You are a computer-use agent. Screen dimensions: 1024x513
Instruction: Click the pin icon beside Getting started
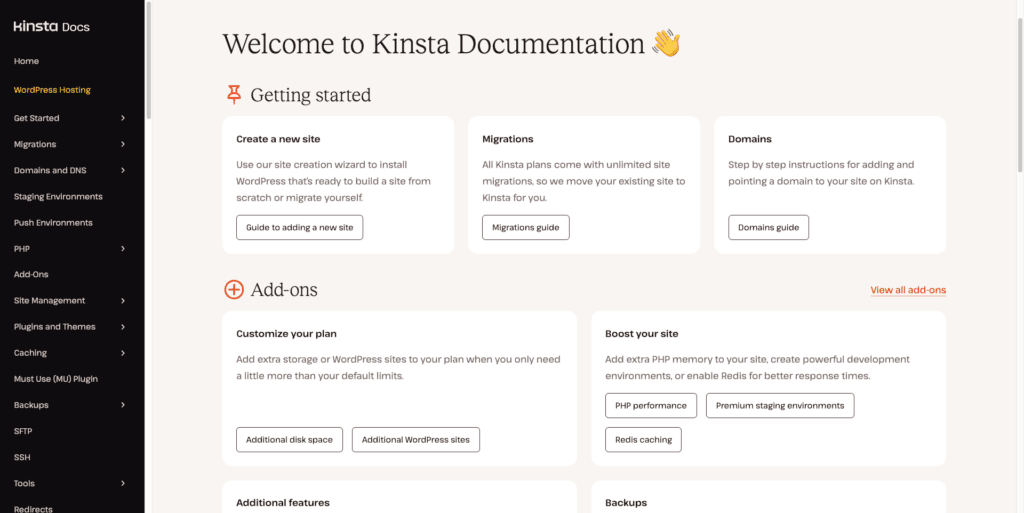click(234, 95)
